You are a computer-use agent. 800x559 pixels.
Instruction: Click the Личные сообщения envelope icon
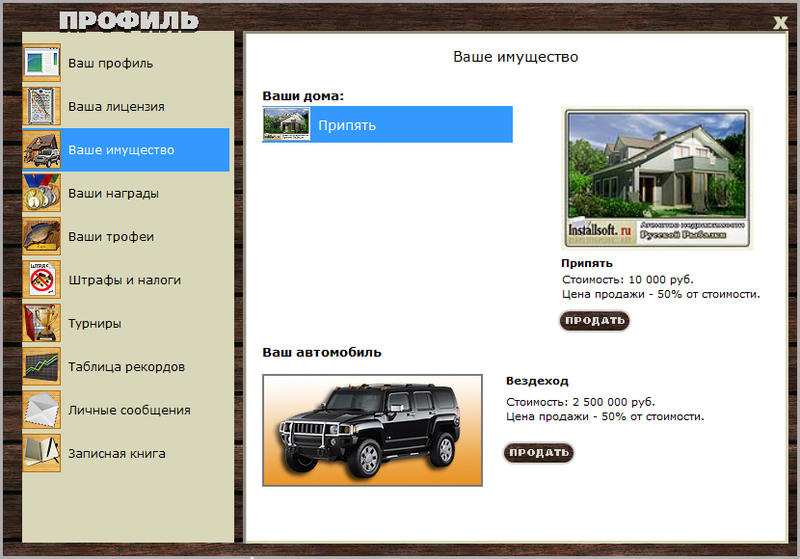[x=41, y=410]
